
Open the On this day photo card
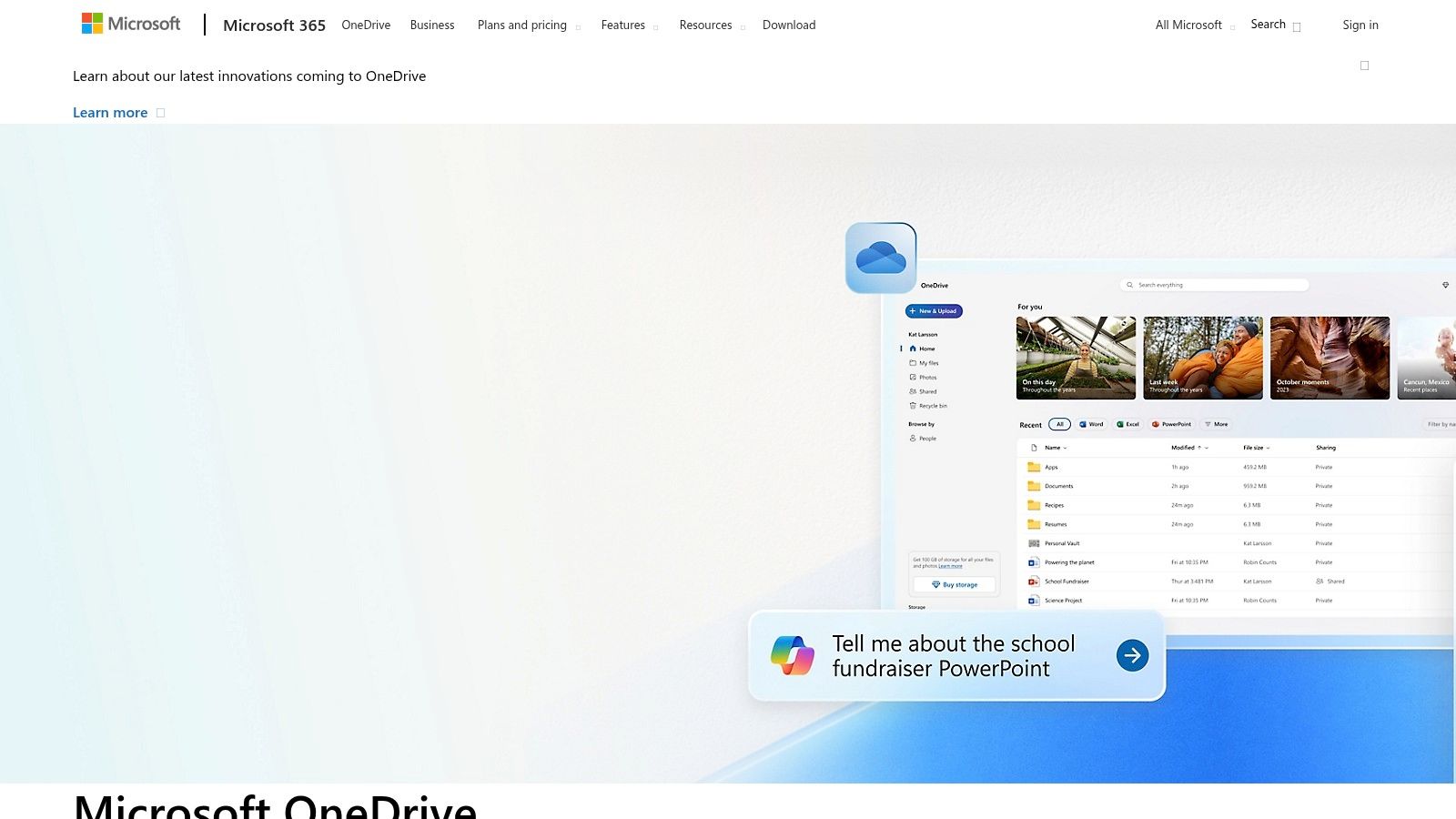[1076, 358]
